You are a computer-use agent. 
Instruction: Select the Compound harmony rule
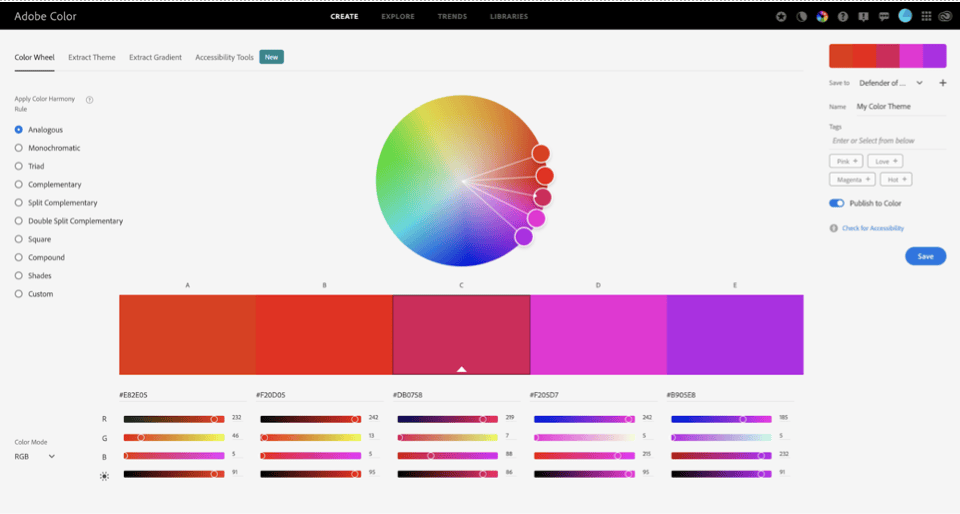39,258
